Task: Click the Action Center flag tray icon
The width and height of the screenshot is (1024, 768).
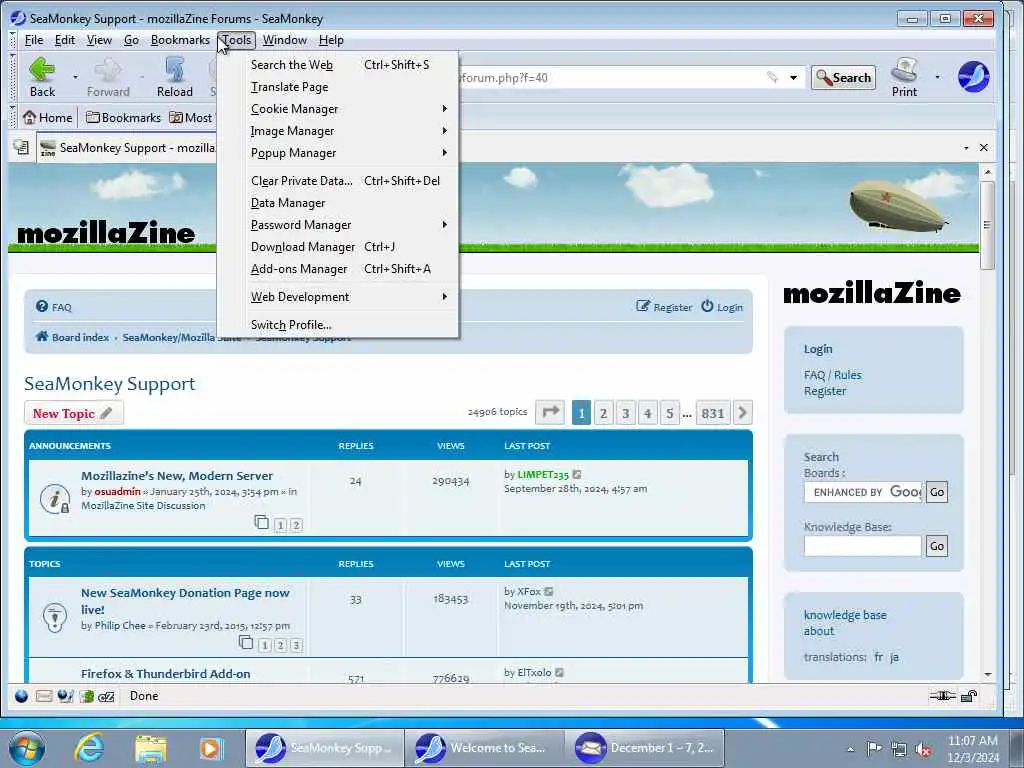Action: coord(874,748)
